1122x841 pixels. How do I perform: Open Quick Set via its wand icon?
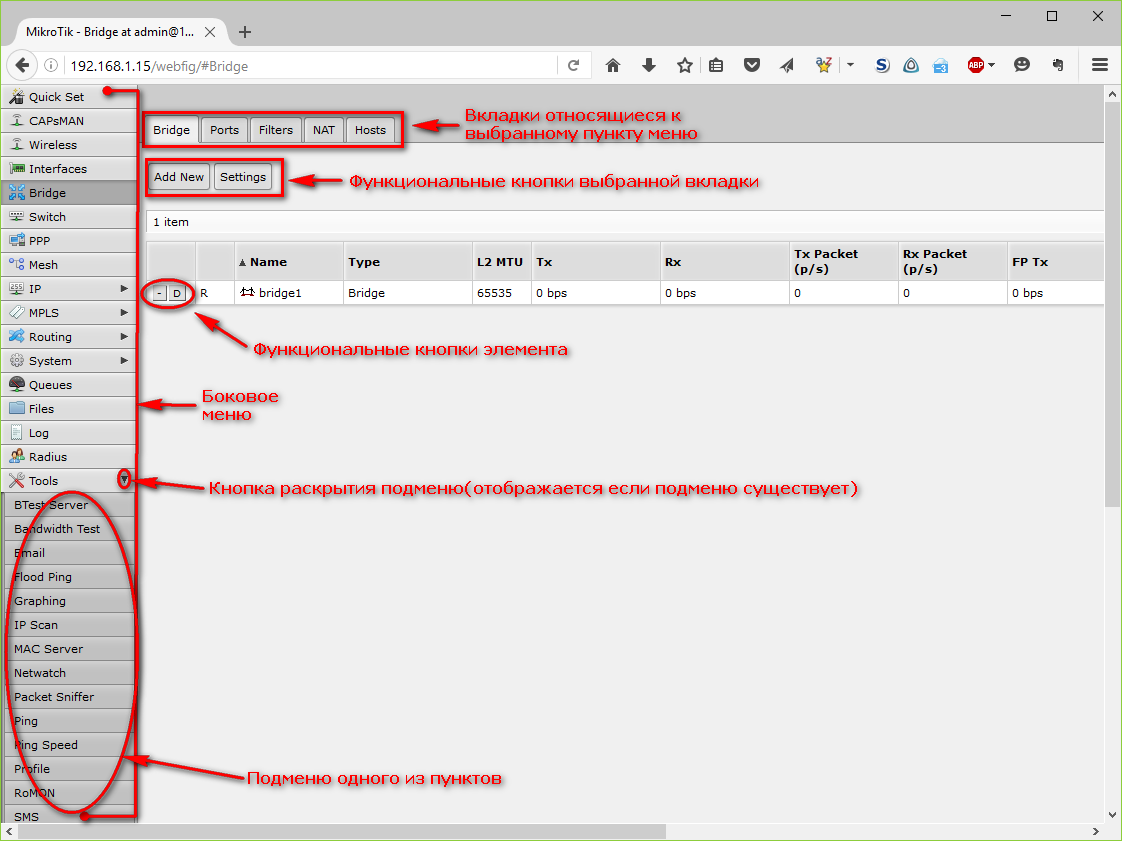click(16, 97)
